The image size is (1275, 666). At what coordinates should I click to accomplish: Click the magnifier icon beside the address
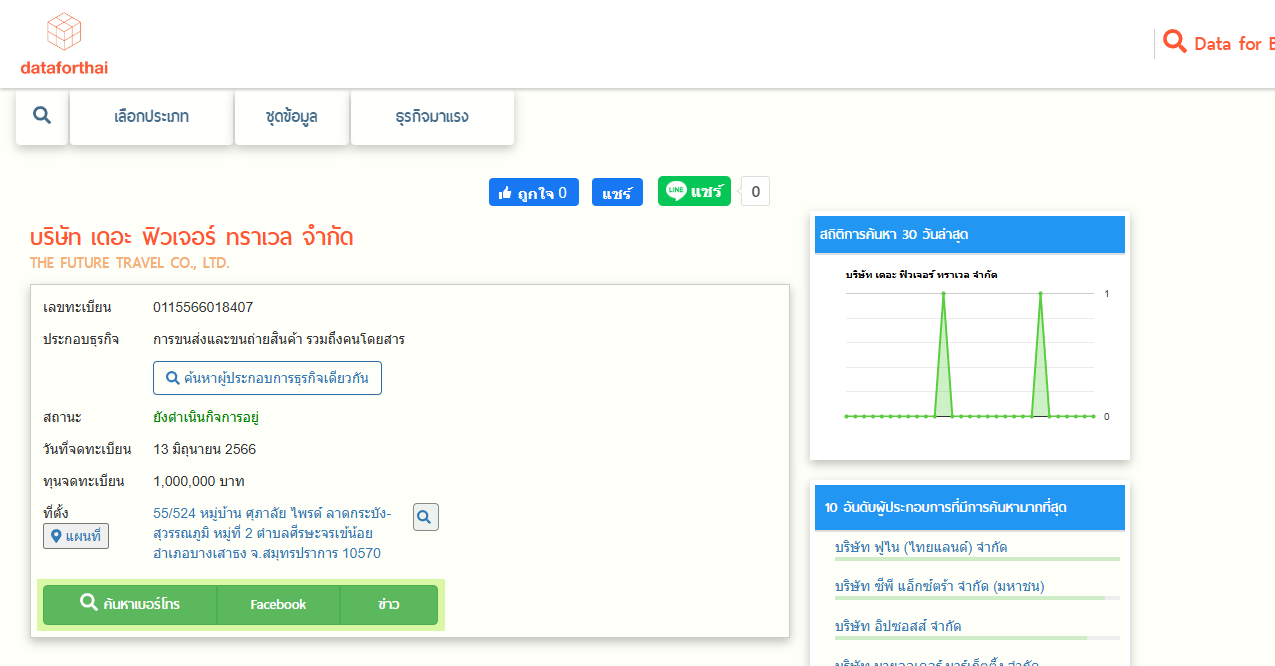coord(425,517)
